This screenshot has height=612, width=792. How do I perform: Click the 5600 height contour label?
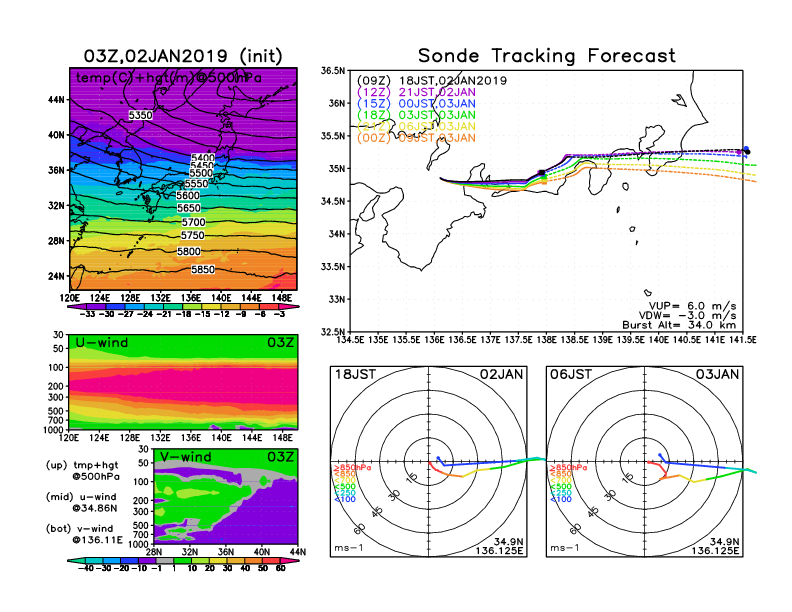point(188,196)
